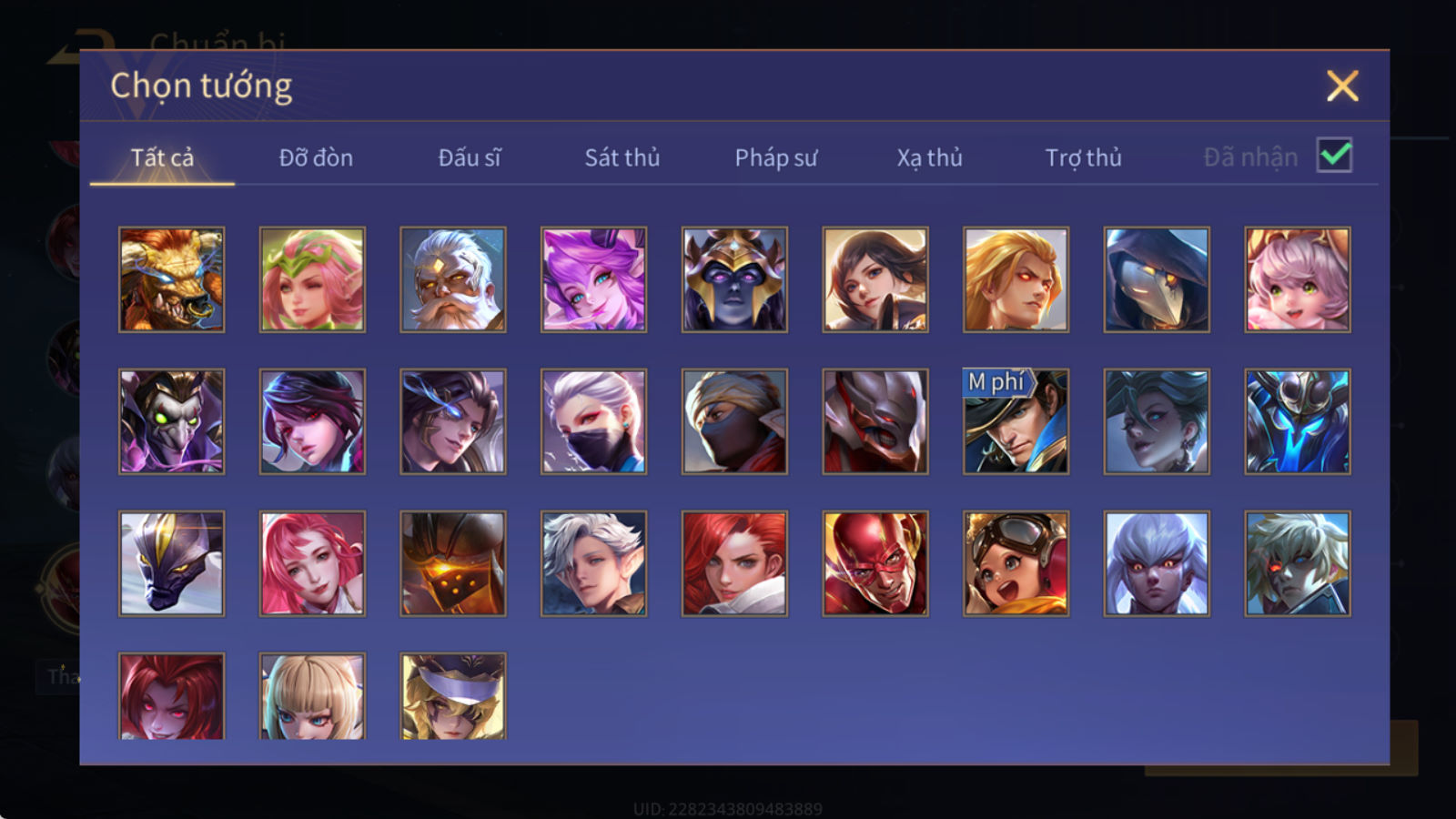Viewport: 1456px width, 819px height.
Task: Filter heroes by Pháp sư
Action: [775, 157]
